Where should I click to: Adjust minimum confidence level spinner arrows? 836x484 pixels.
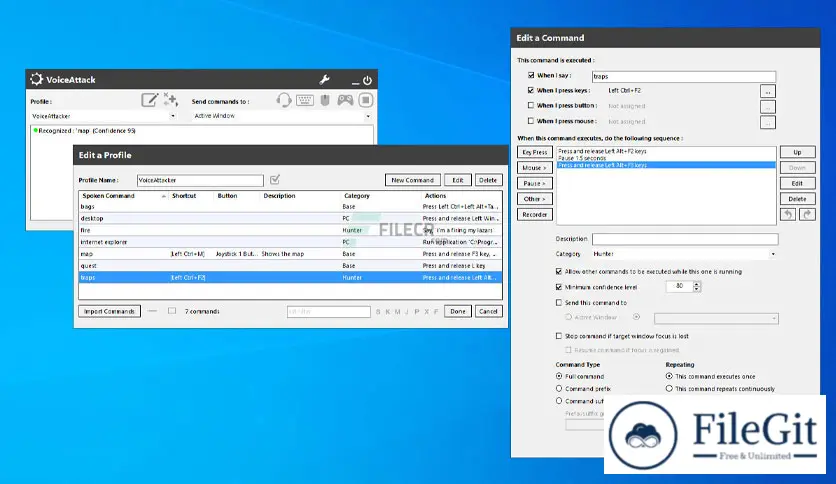pos(697,287)
